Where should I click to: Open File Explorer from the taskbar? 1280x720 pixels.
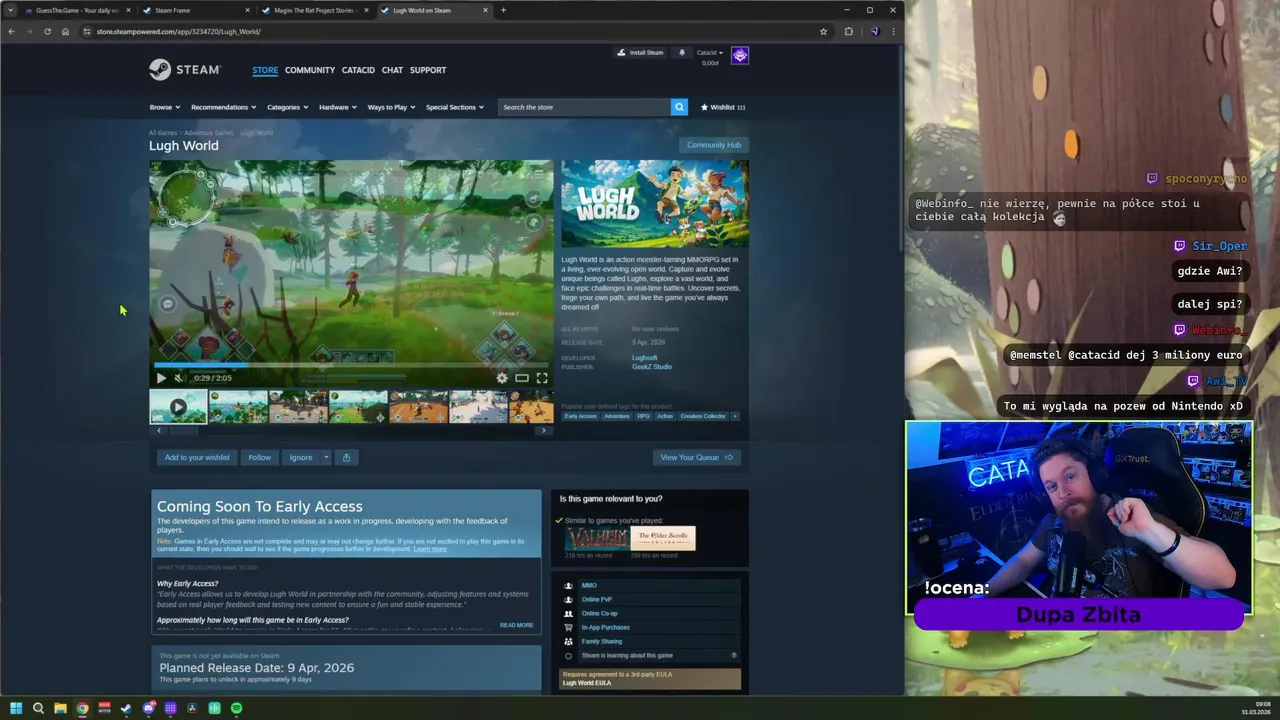pyautogui.click(x=60, y=708)
